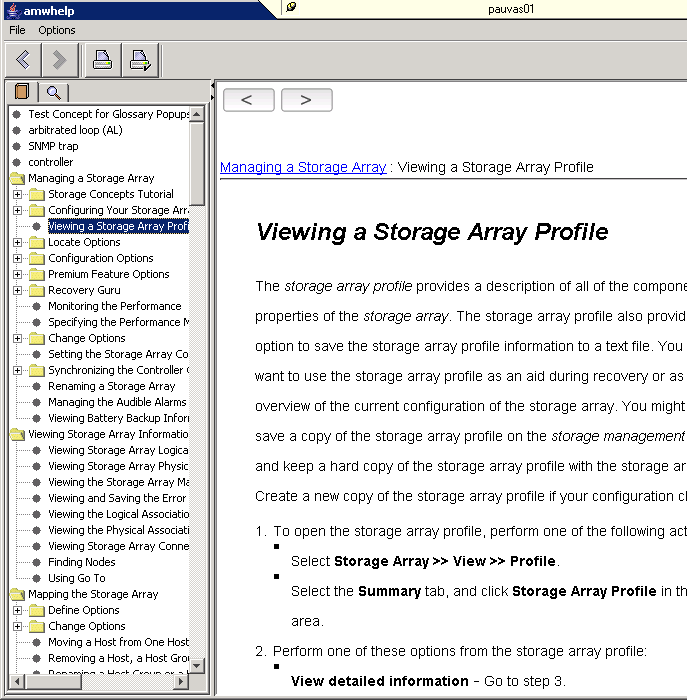Image resolution: width=687 pixels, height=700 pixels.
Task: Open the File menu
Action: pyautogui.click(x=17, y=30)
